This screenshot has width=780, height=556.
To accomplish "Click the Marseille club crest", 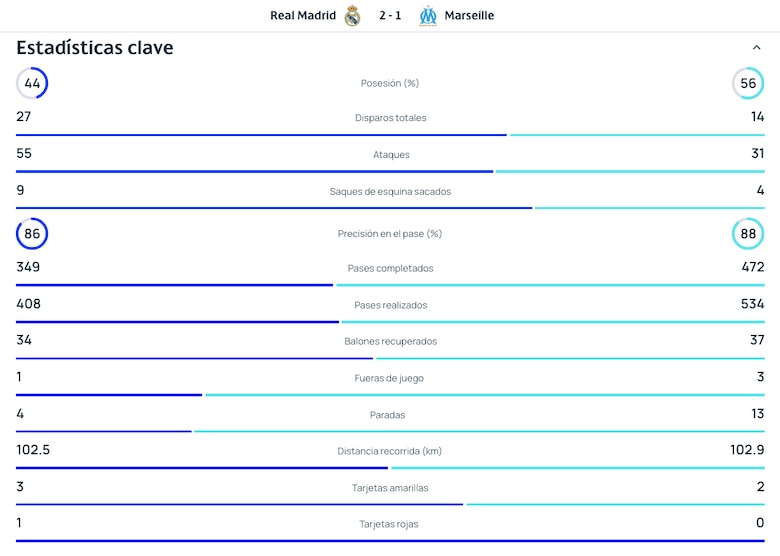I will (428, 15).
